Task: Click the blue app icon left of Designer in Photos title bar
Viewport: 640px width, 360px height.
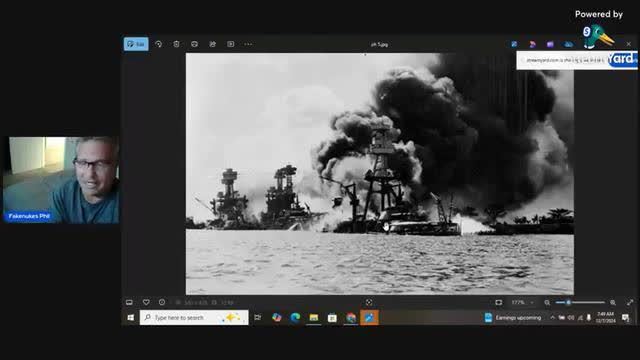Action: 514,44
